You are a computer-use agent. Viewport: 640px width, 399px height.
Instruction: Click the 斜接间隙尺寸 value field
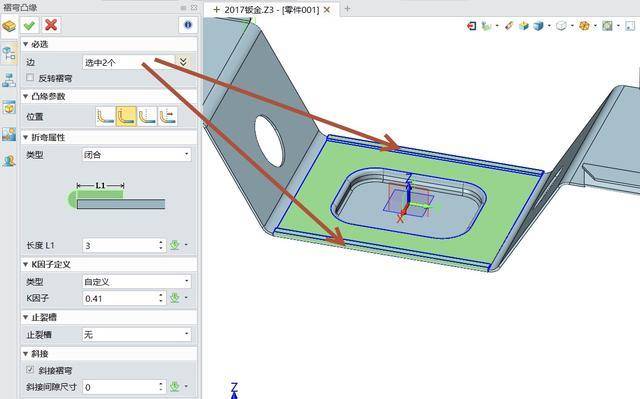120,386
